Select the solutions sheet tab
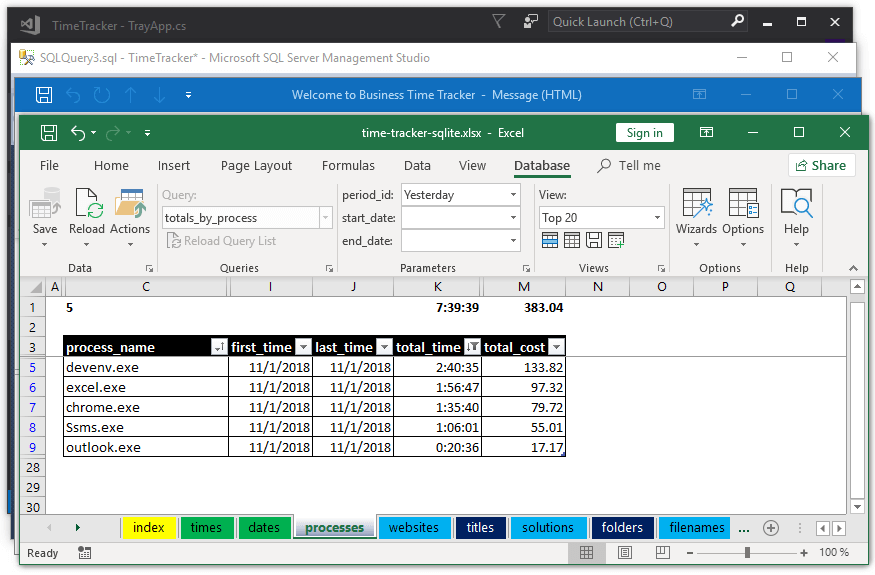The image size is (875, 575). pos(548,528)
